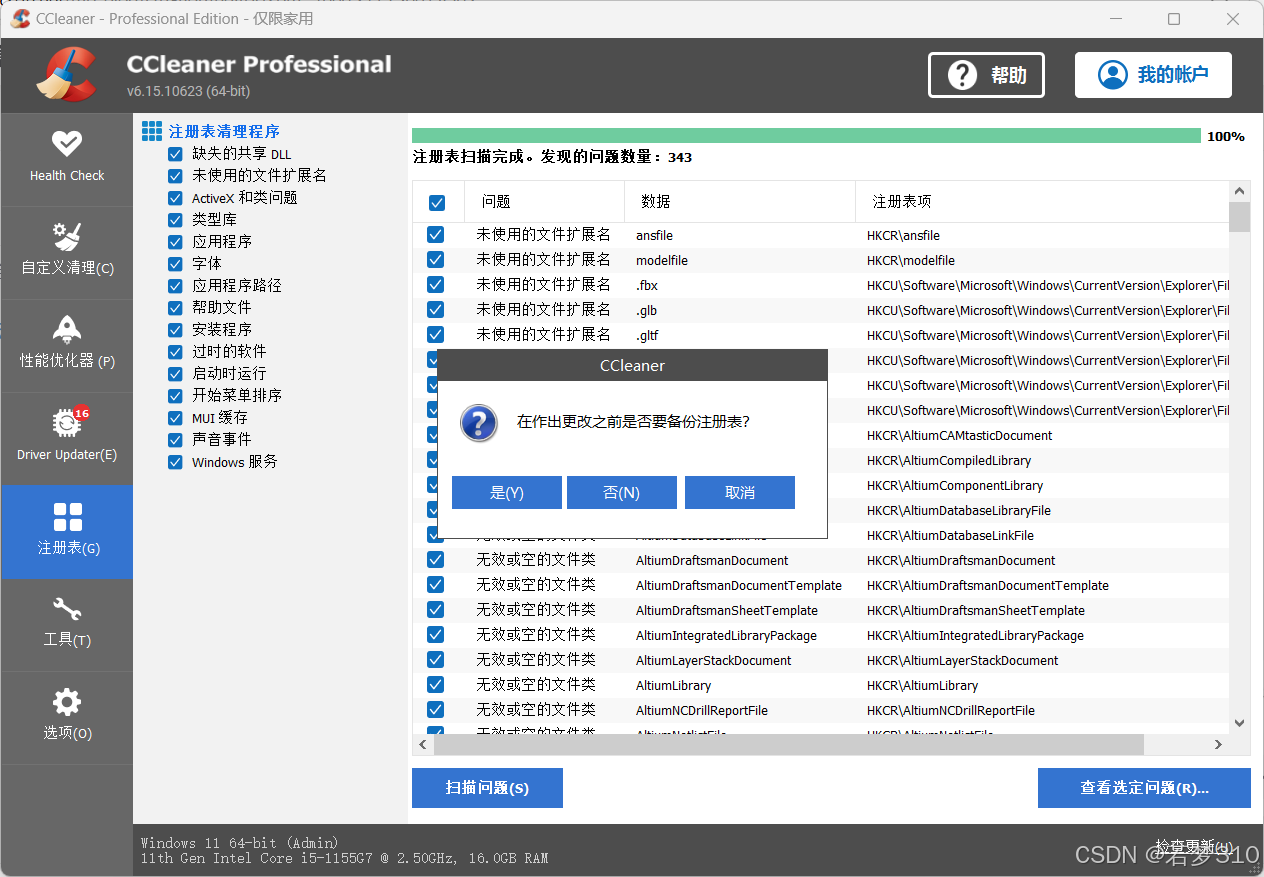Toggle 开始菜单排序 checkbox
Image resolution: width=1264 pixels, height=877 pixels.
pos(175,396)
